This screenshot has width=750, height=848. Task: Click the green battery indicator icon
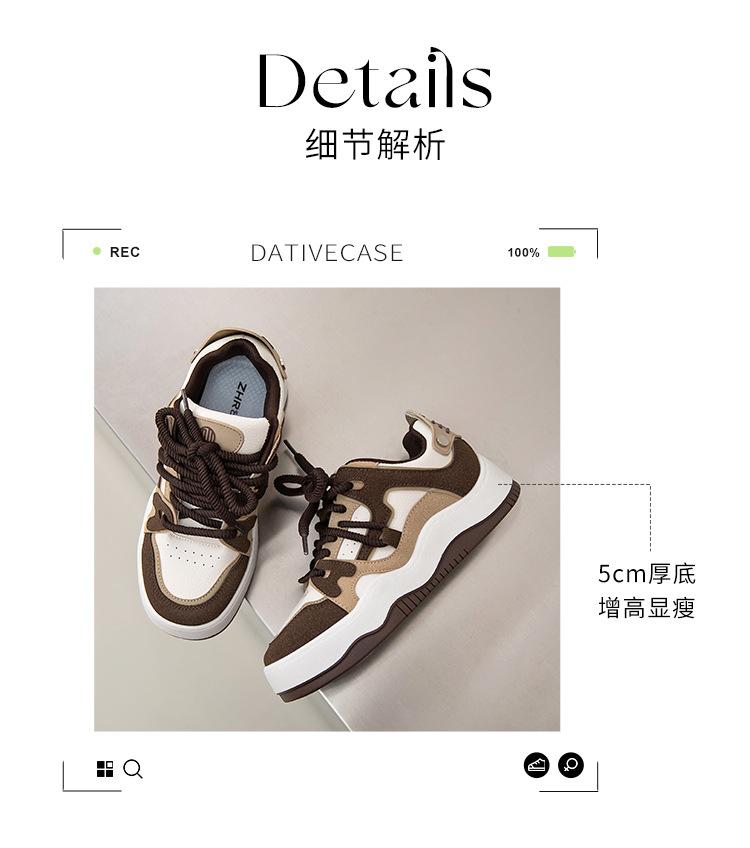pos(562,252)
